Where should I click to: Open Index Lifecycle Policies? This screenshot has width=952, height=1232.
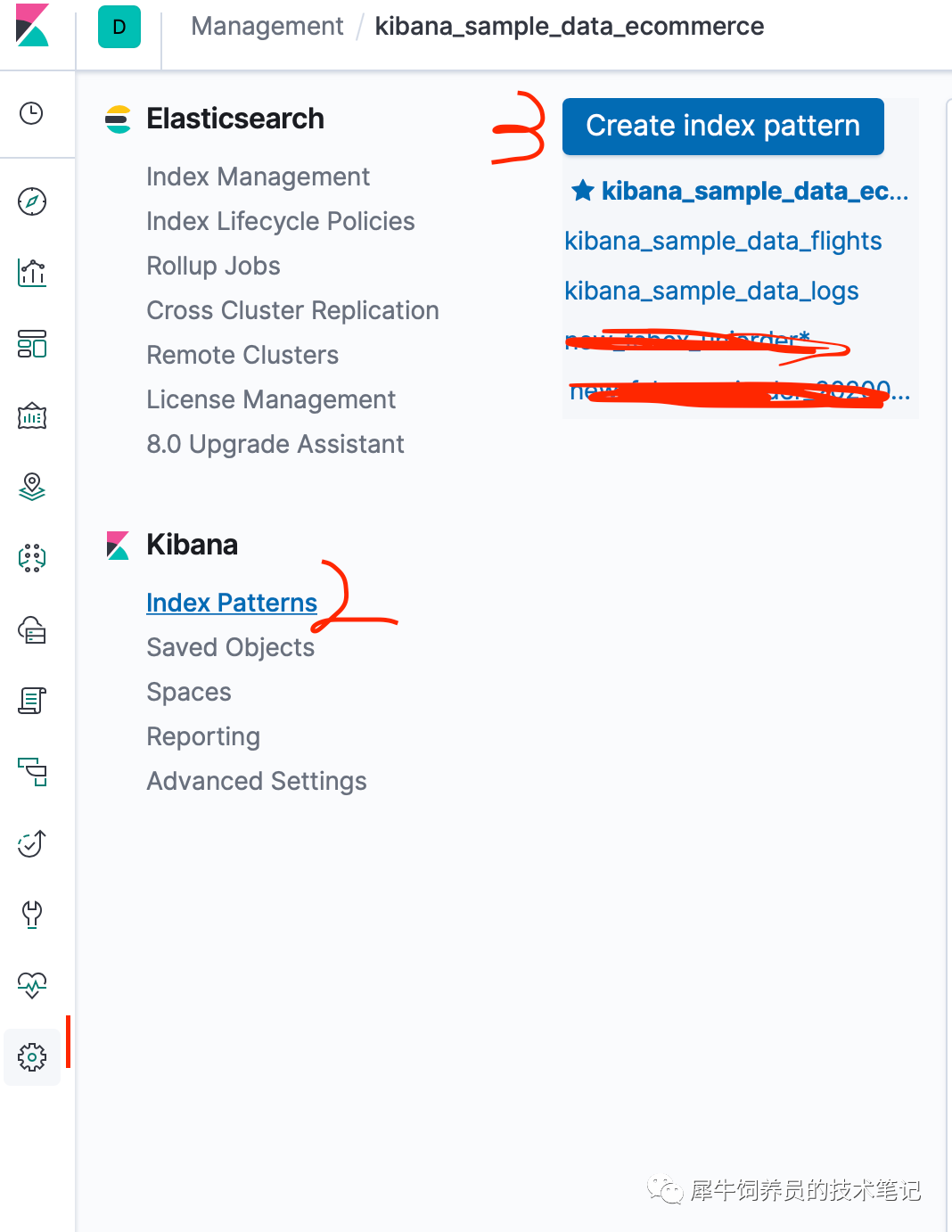[280, 221]
